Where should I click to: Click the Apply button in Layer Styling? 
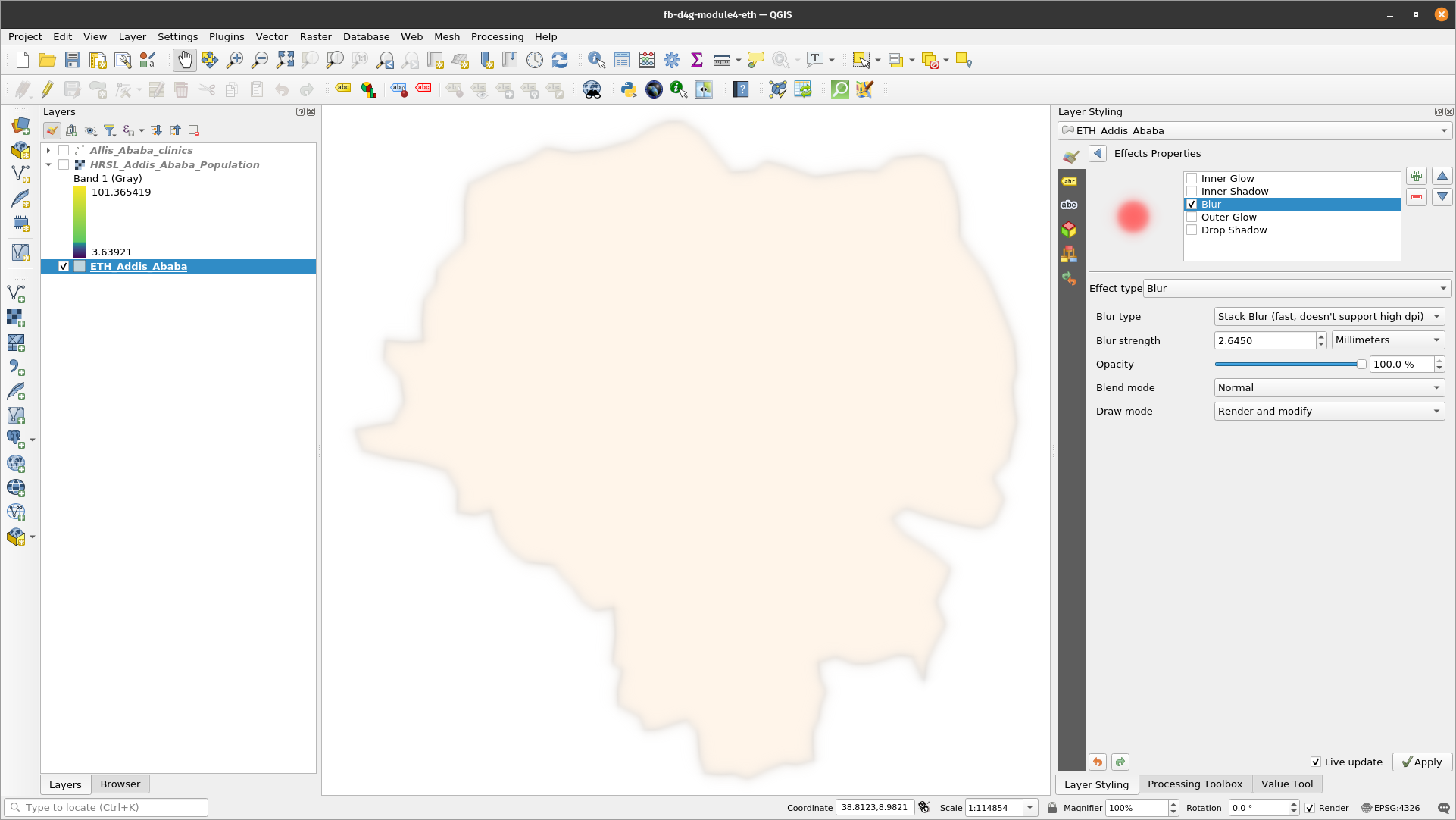1421,762
